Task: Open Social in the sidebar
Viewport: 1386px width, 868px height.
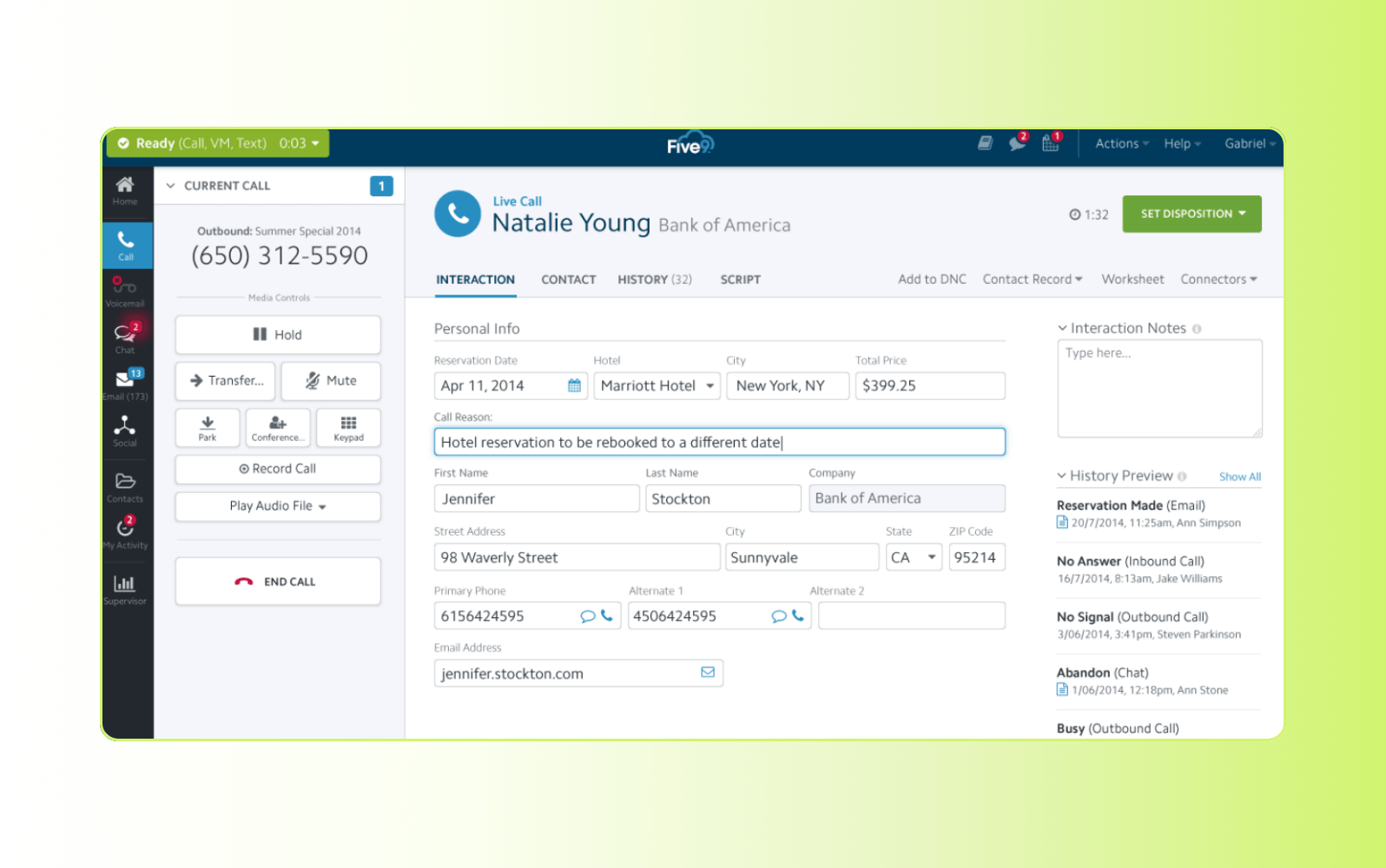Action: point(125,431)
